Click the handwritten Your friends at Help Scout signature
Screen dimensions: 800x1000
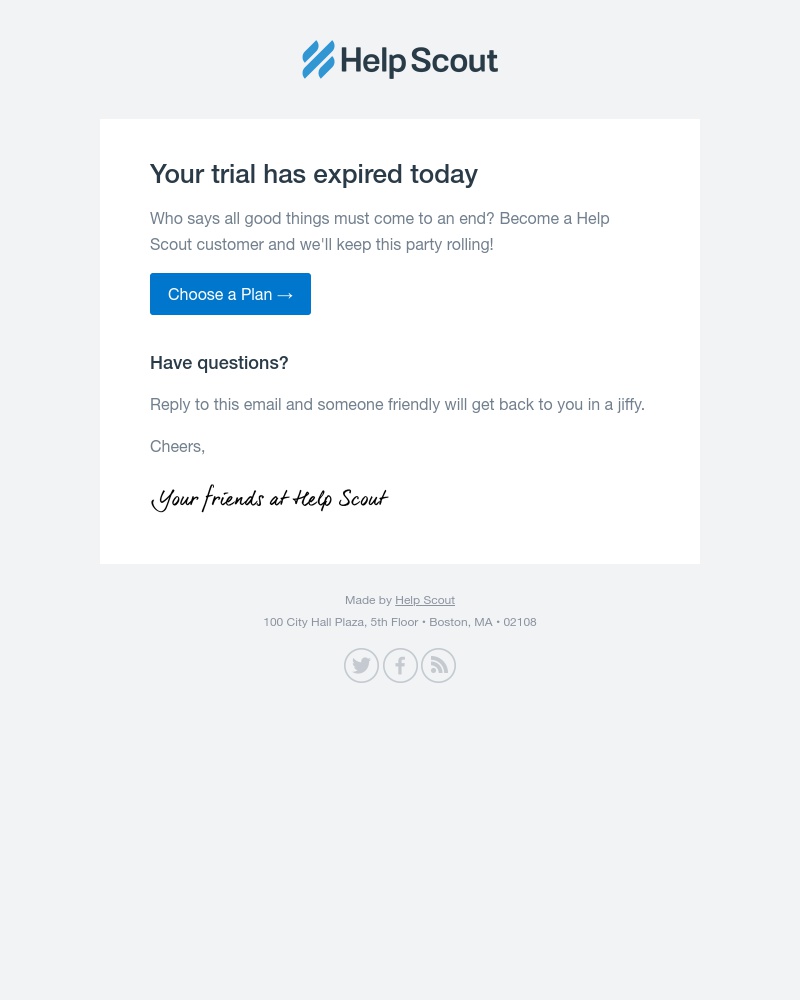coord(269,499)
